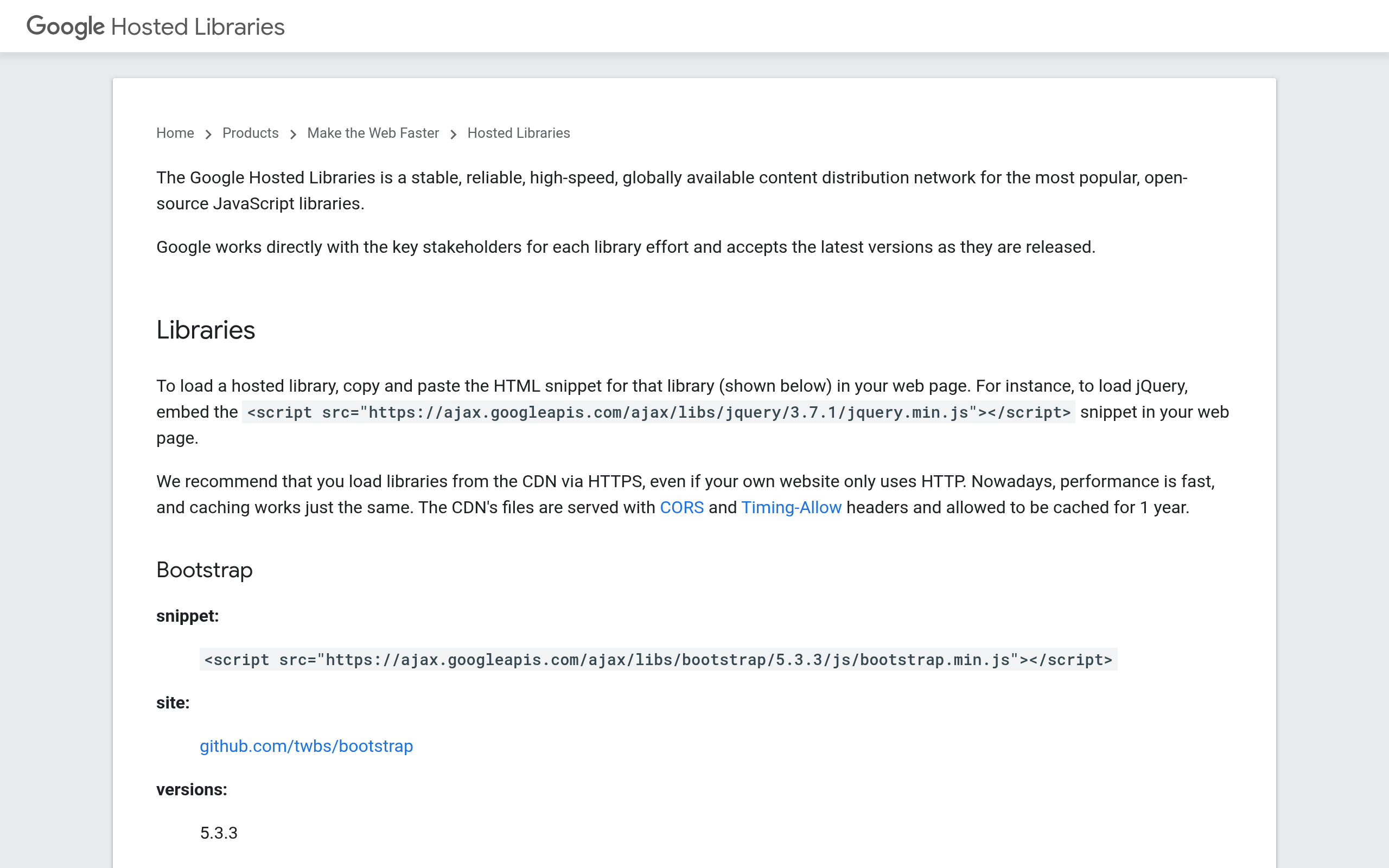Open the github.com/twbs/bootstrap site link

tap(306, 746)
